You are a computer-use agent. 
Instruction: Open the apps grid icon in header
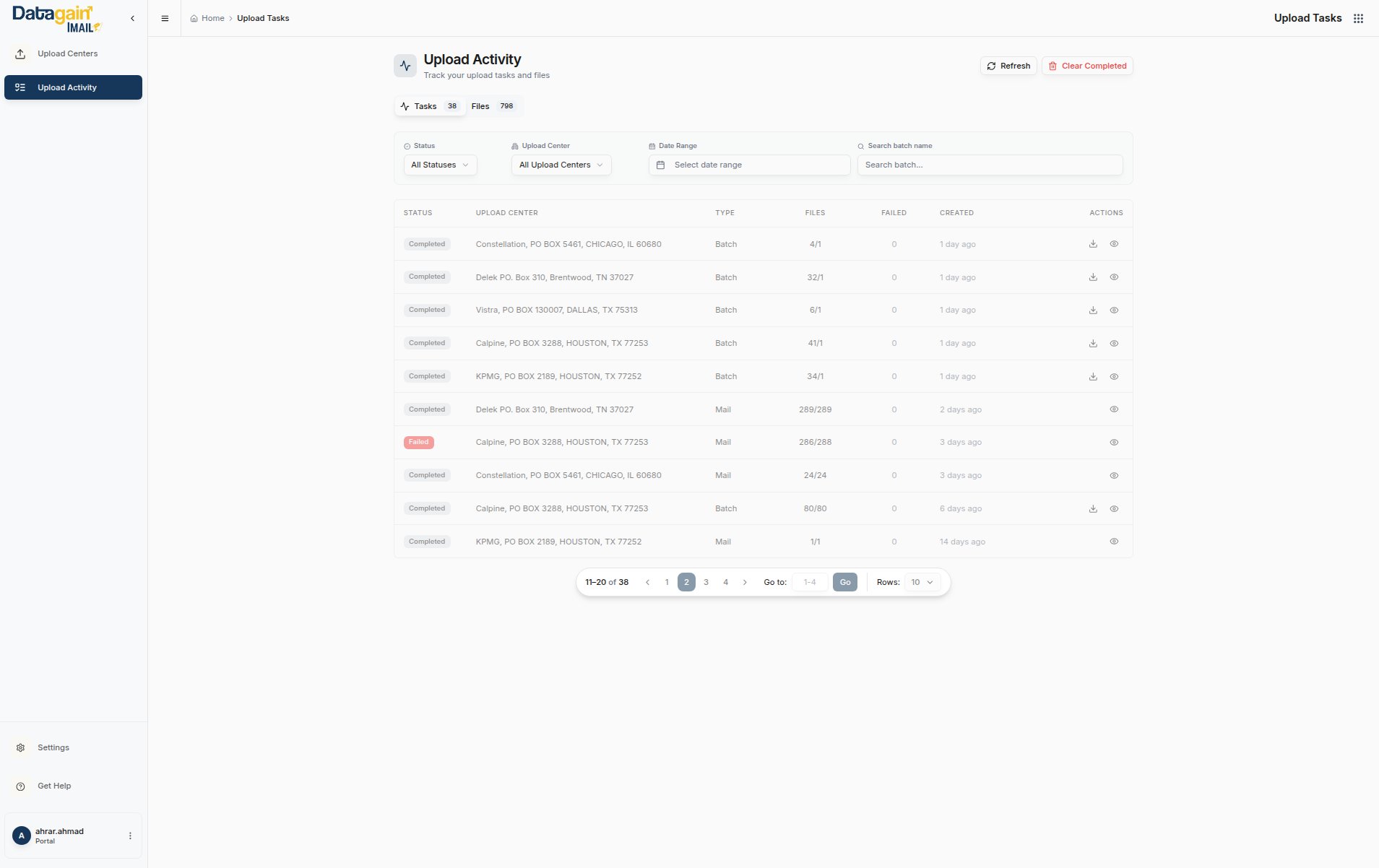tap(1358, 19)
